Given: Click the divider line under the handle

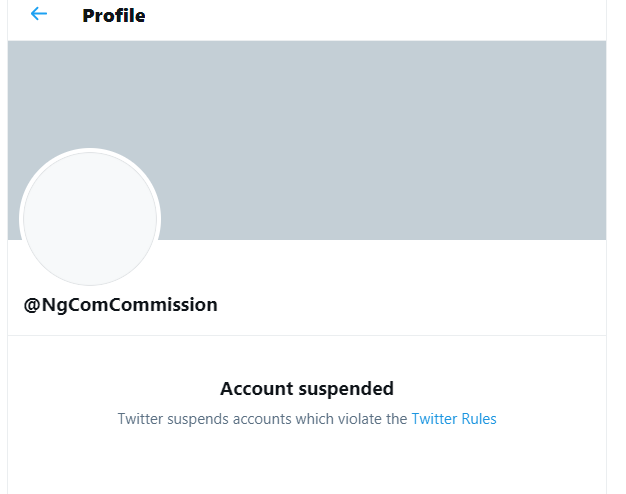Looking at the screenshot, I should point(306,335).
